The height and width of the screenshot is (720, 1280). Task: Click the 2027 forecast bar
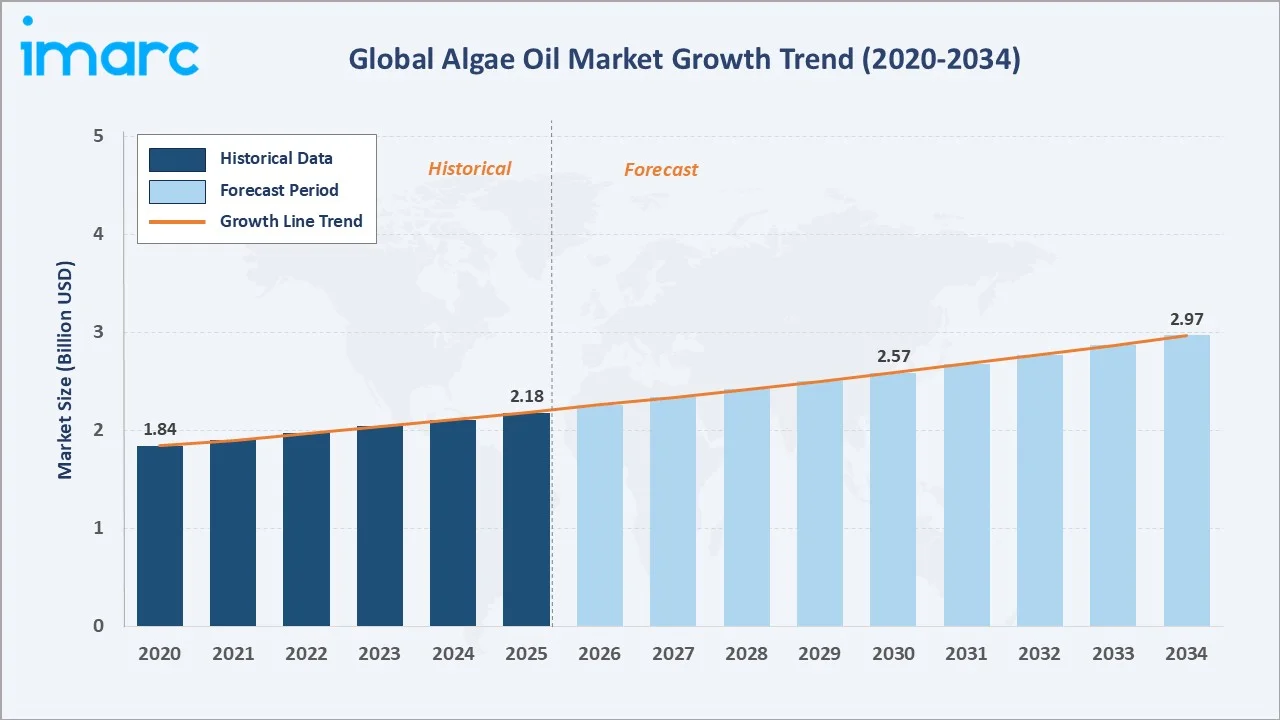(673, 512)
